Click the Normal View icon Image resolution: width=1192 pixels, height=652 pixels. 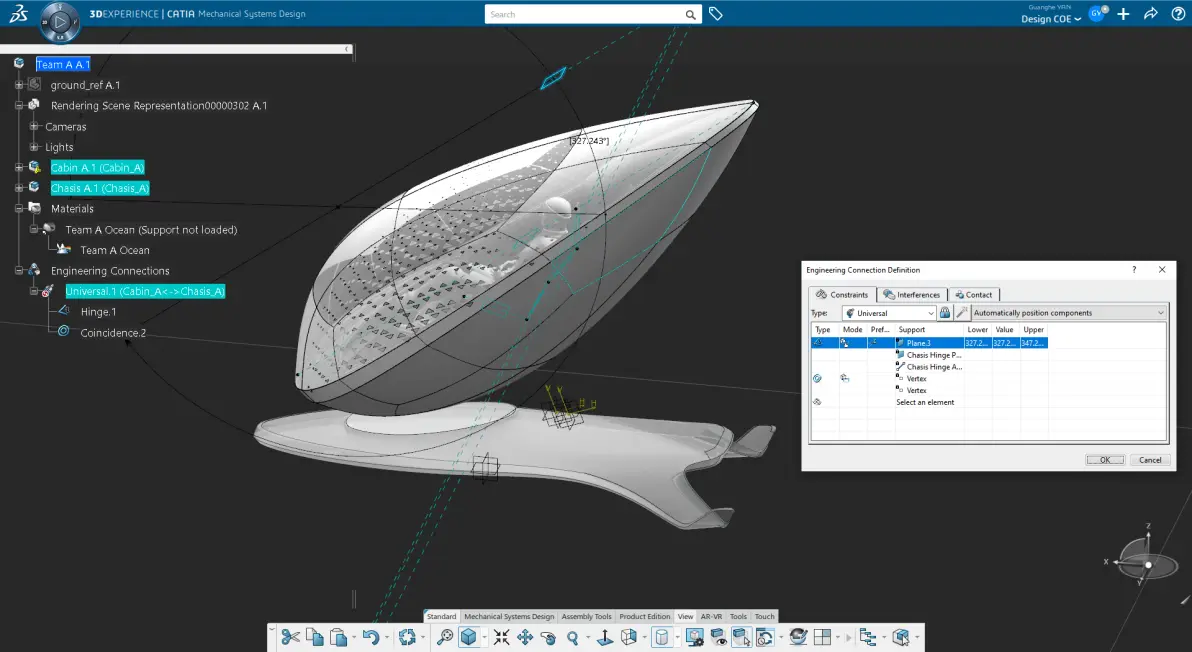pyautogui.click(x=605, y=637)
